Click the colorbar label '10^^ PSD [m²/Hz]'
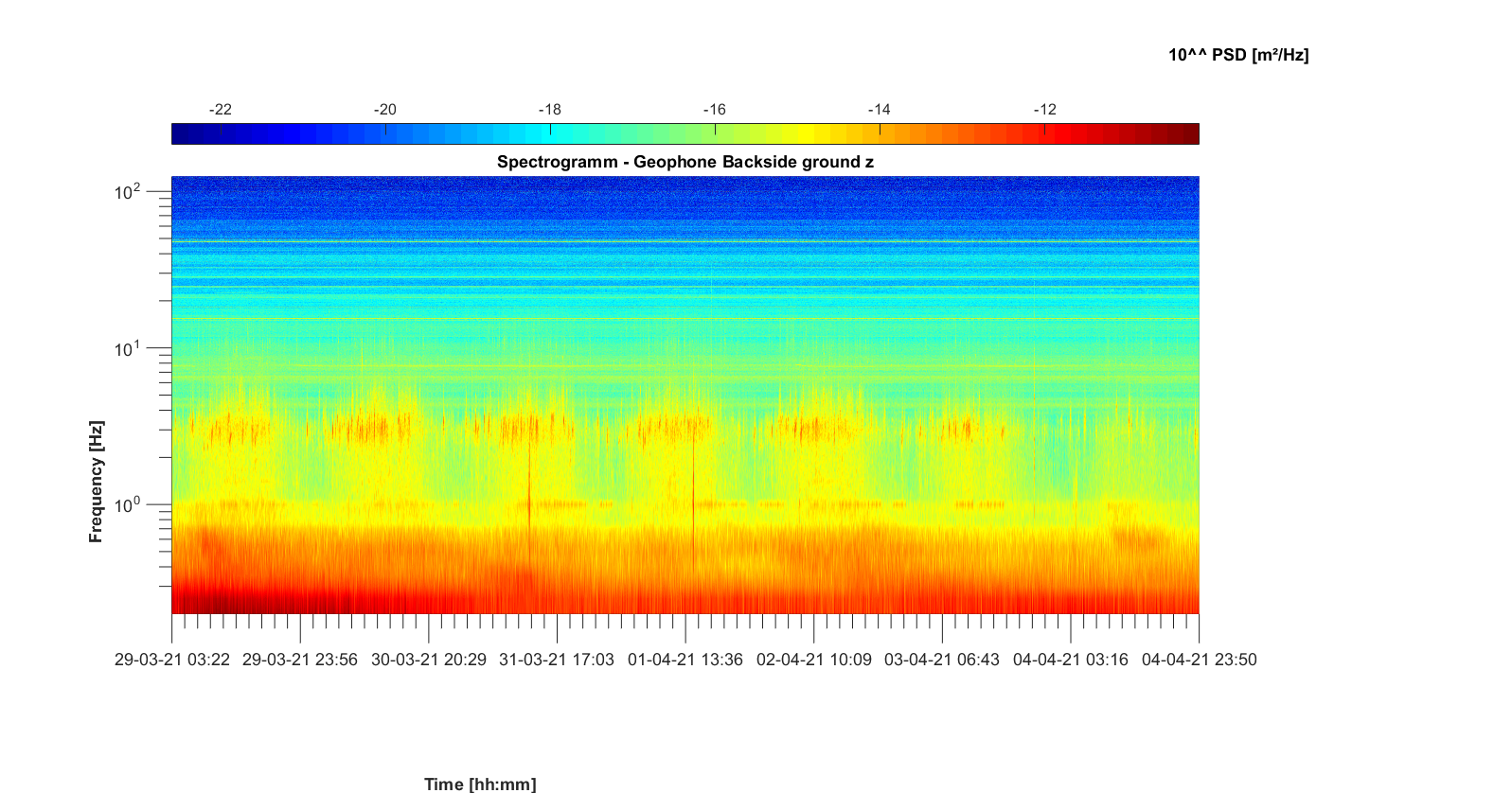The height and width of the screenshot is (793, 1512). (1238, 55)
